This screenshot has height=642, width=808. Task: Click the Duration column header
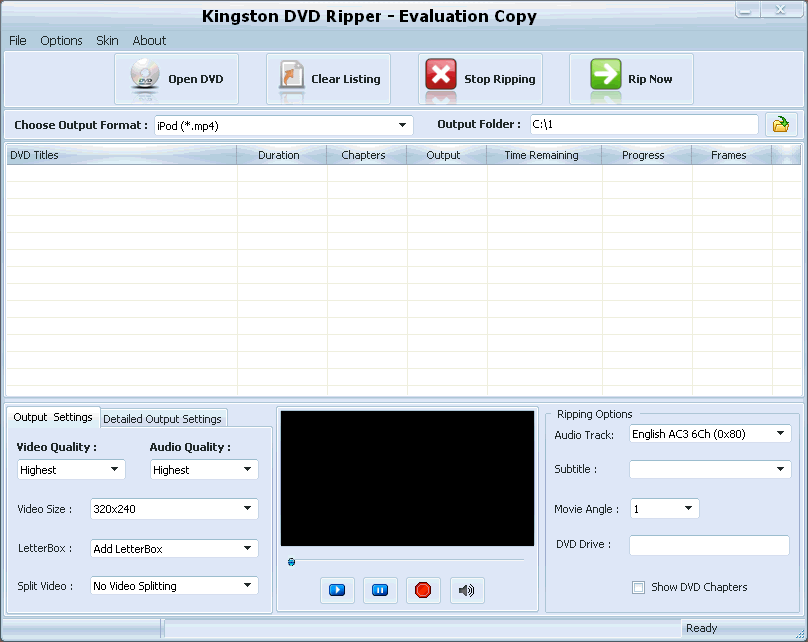click(x=281, y=155)
